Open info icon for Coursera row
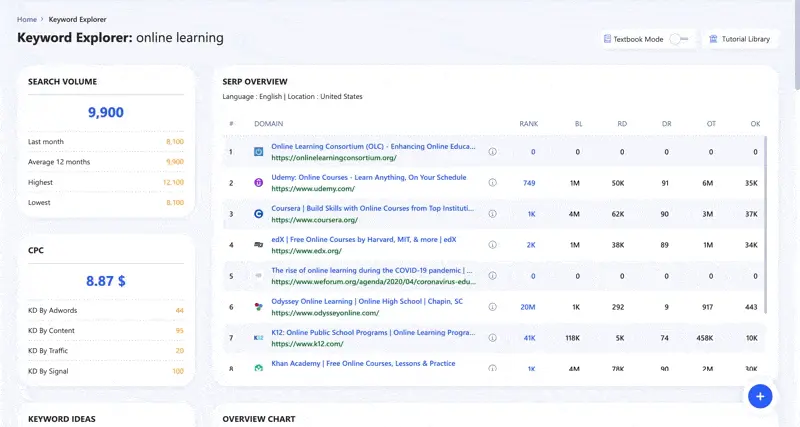This screenshot has width=800, height=427. pos(492,214)
